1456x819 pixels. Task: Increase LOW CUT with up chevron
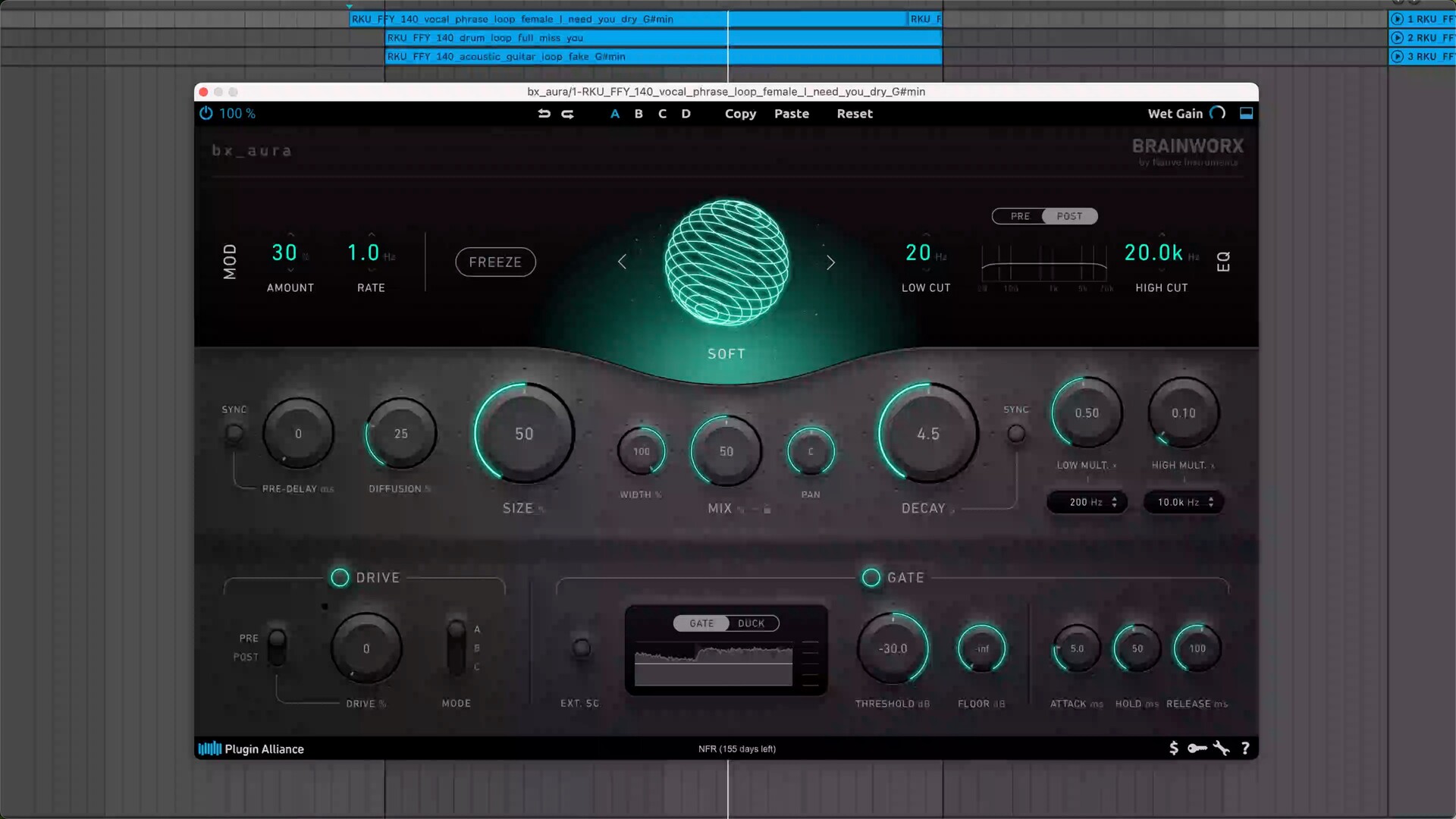[x=926, y=234]
